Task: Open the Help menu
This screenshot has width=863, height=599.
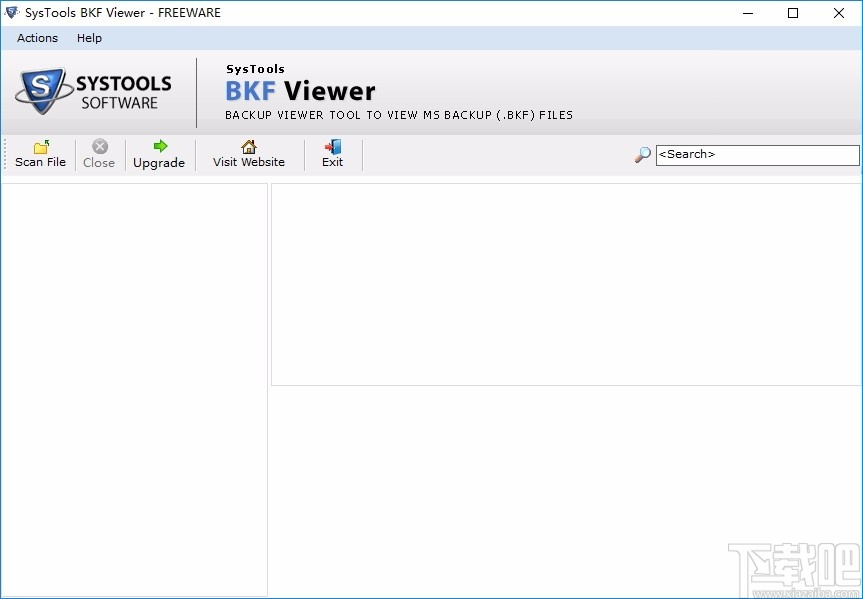Action: [x=89, y=38]
